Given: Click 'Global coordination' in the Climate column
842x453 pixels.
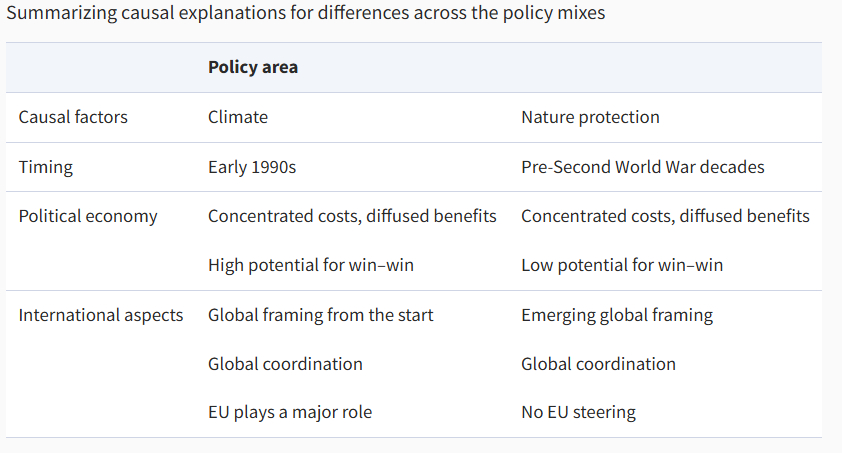Looking at the screenshot, I should point(285,364).
